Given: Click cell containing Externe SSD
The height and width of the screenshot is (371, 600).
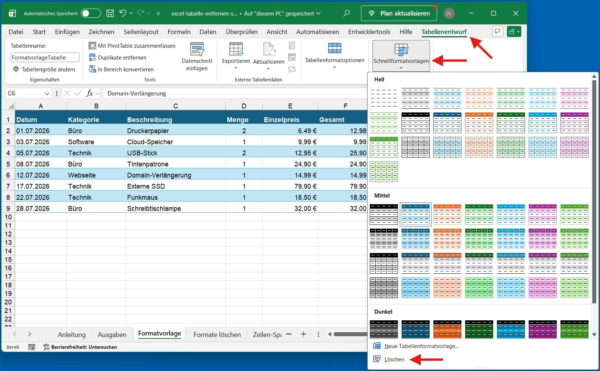Looking at the screenshot, I should click(x=175, y=186).
